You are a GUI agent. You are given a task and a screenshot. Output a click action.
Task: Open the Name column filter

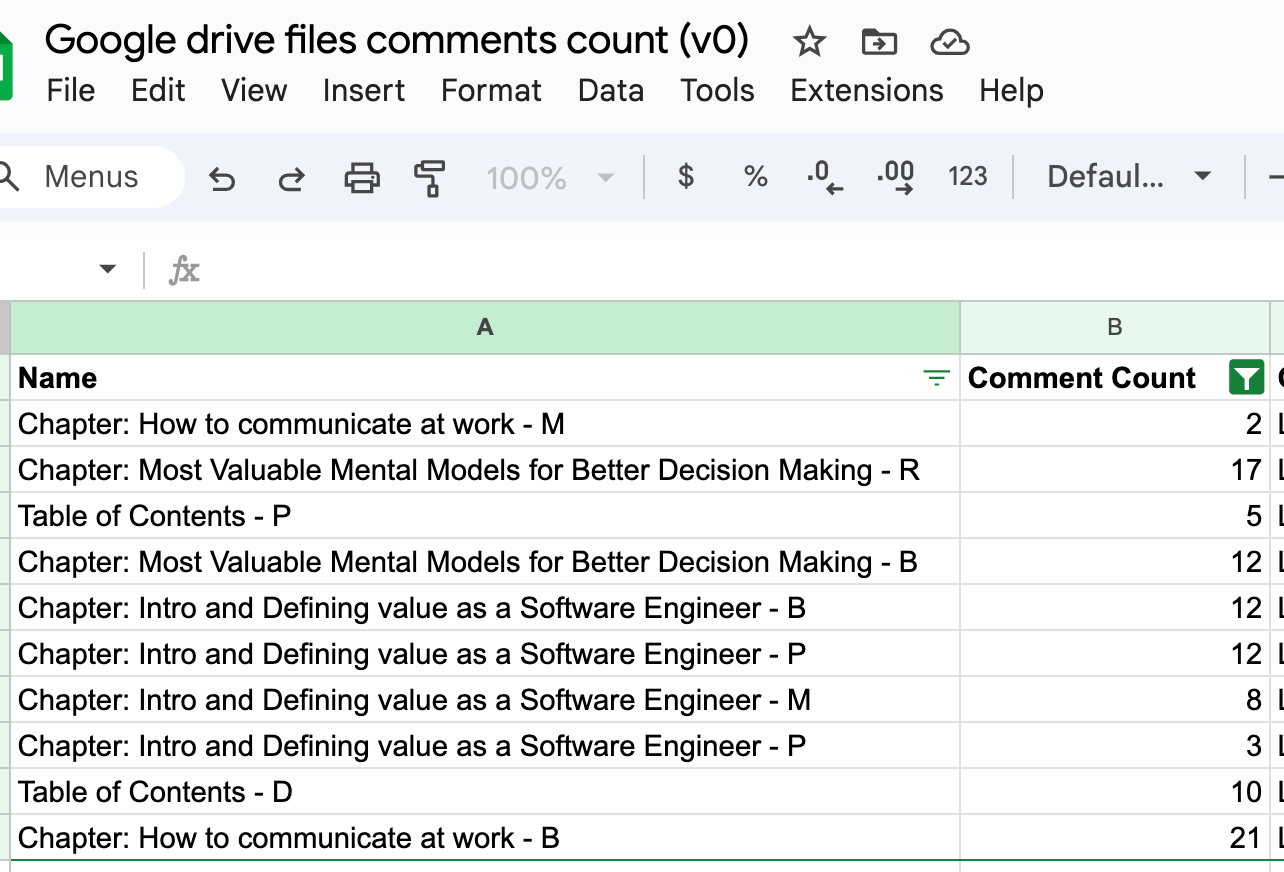[935, 378]
